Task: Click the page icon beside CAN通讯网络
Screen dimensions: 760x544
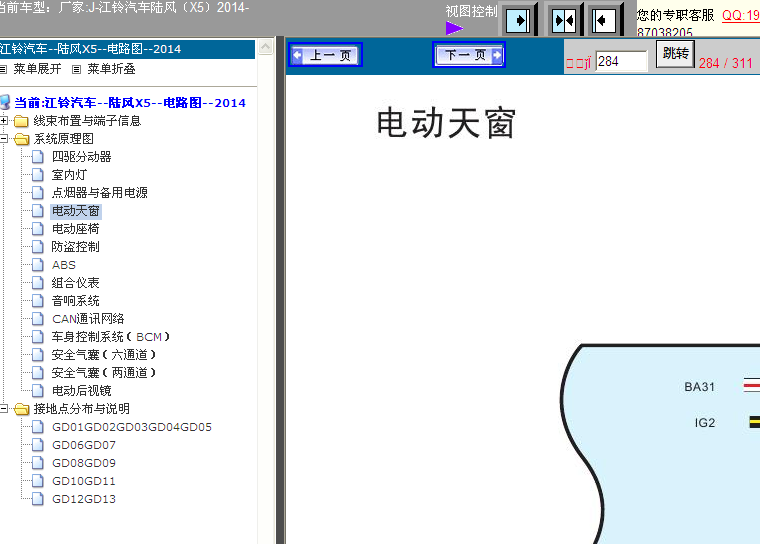Action: [37, 319]
